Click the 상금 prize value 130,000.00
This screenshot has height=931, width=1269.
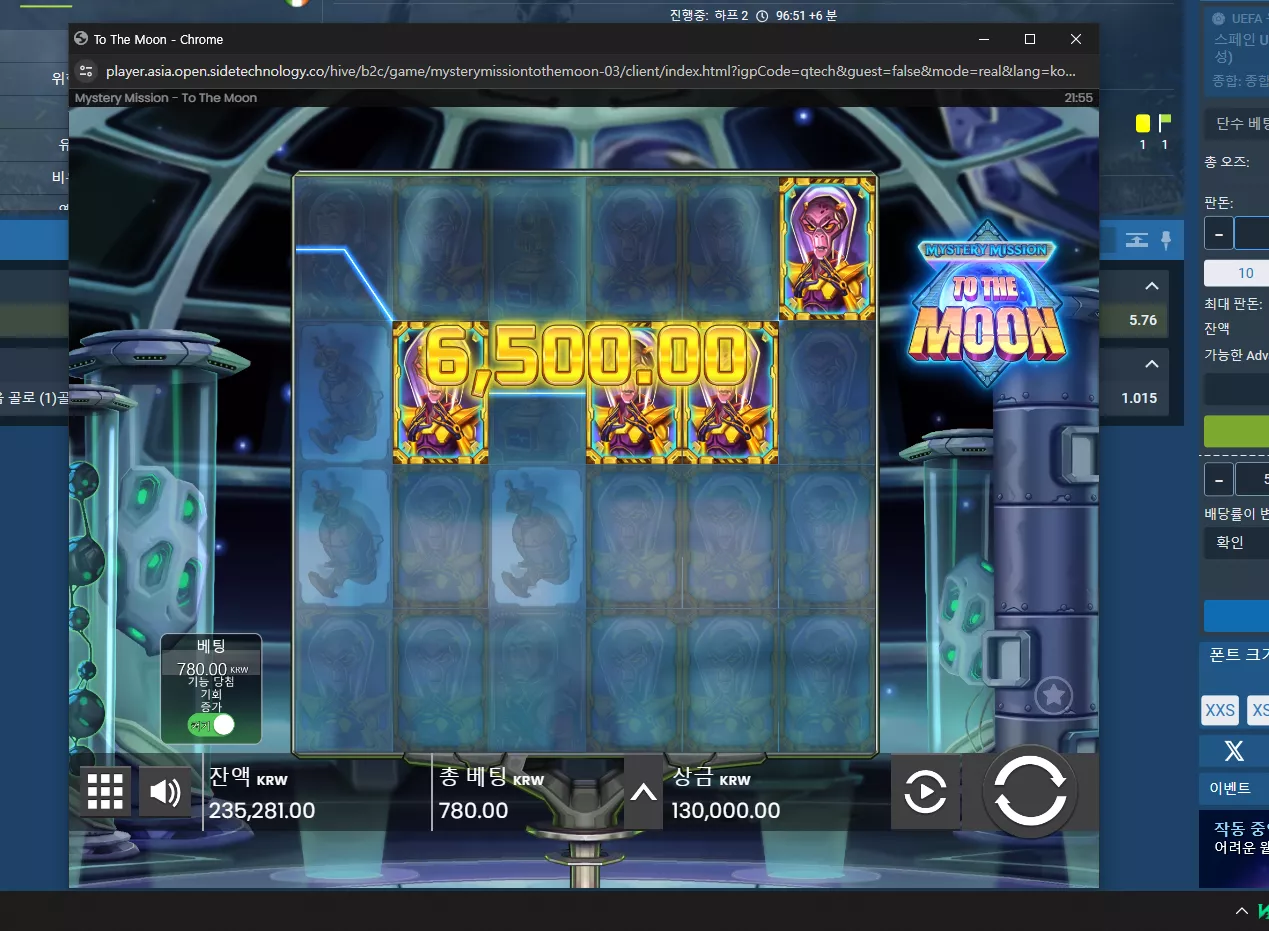tap(726, 811)
